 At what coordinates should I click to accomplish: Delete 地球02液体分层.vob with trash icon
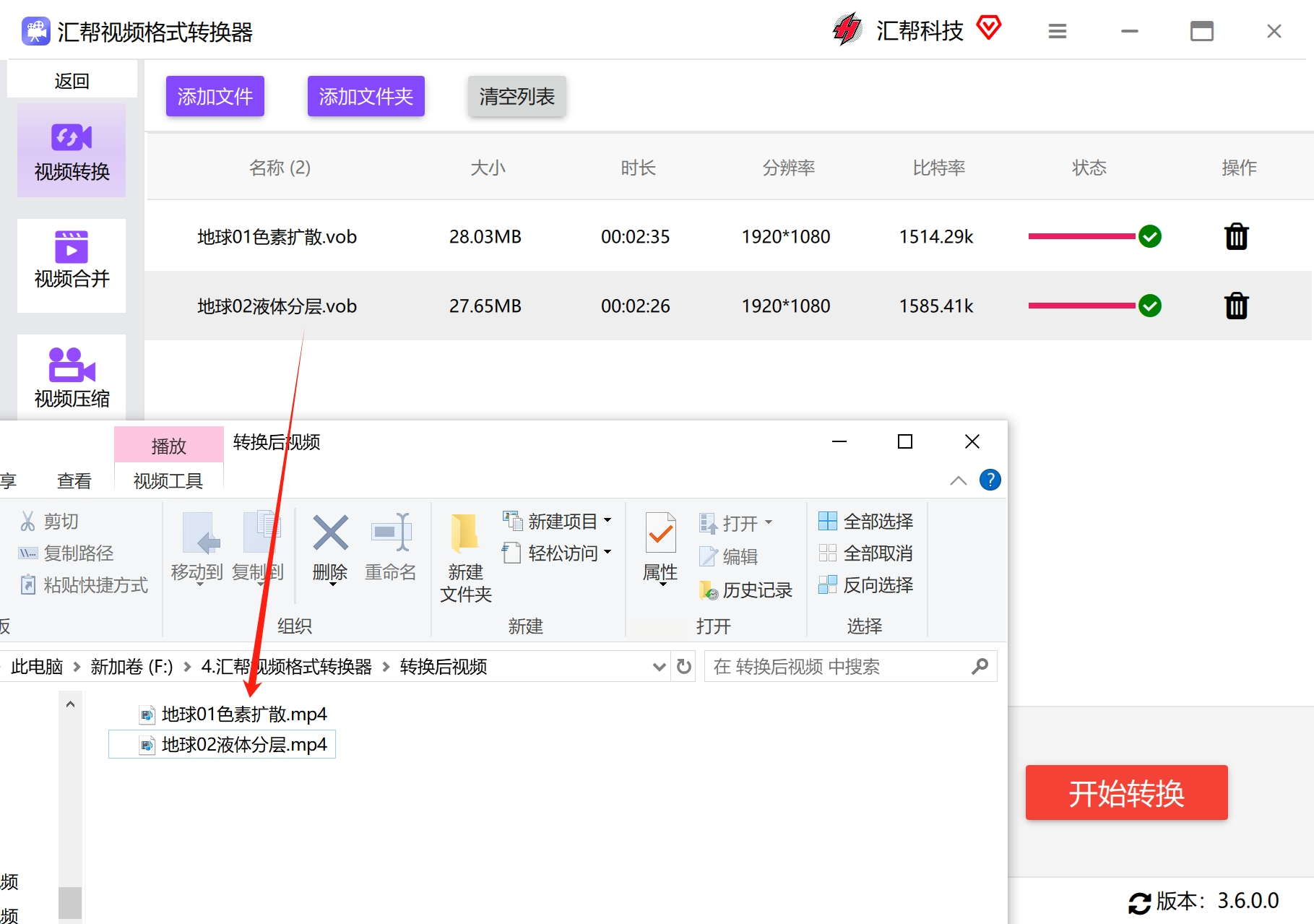(x=1236, y=306)
